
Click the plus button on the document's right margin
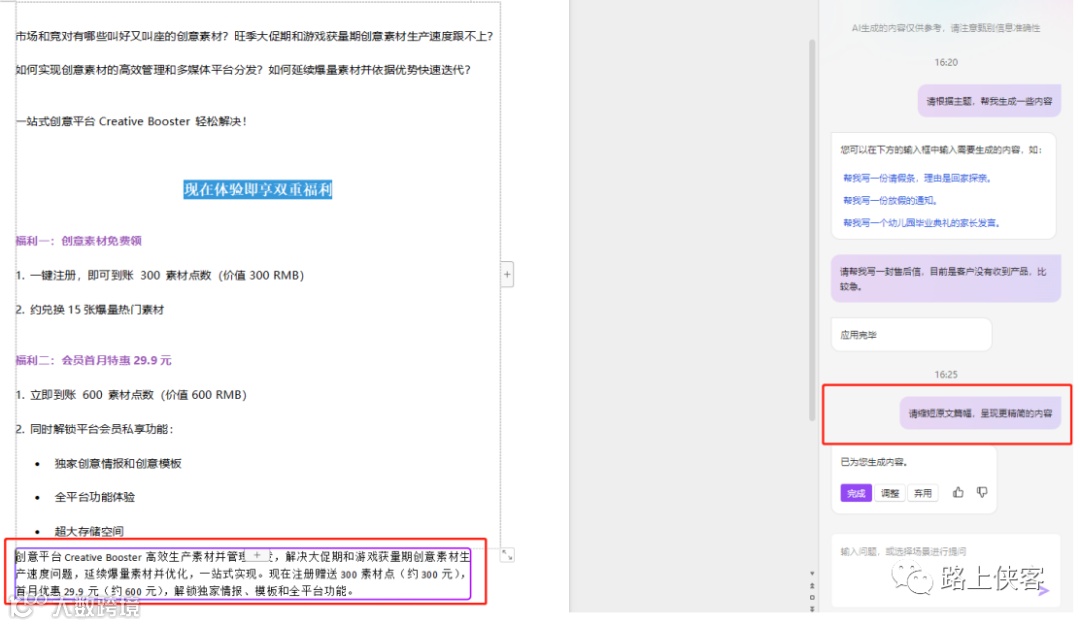coord(507,274)
